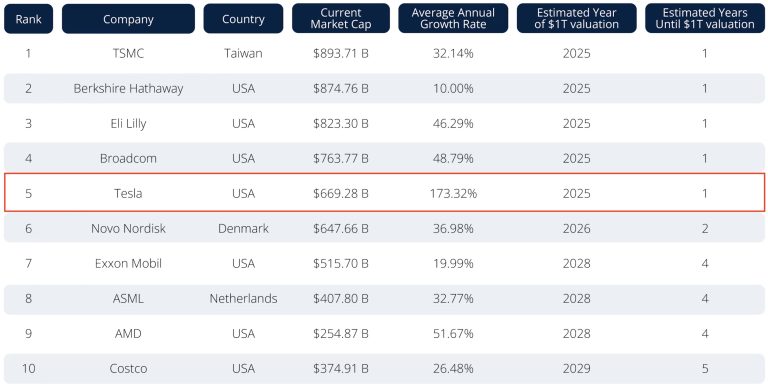Click the Country column header

click(243, 19)
